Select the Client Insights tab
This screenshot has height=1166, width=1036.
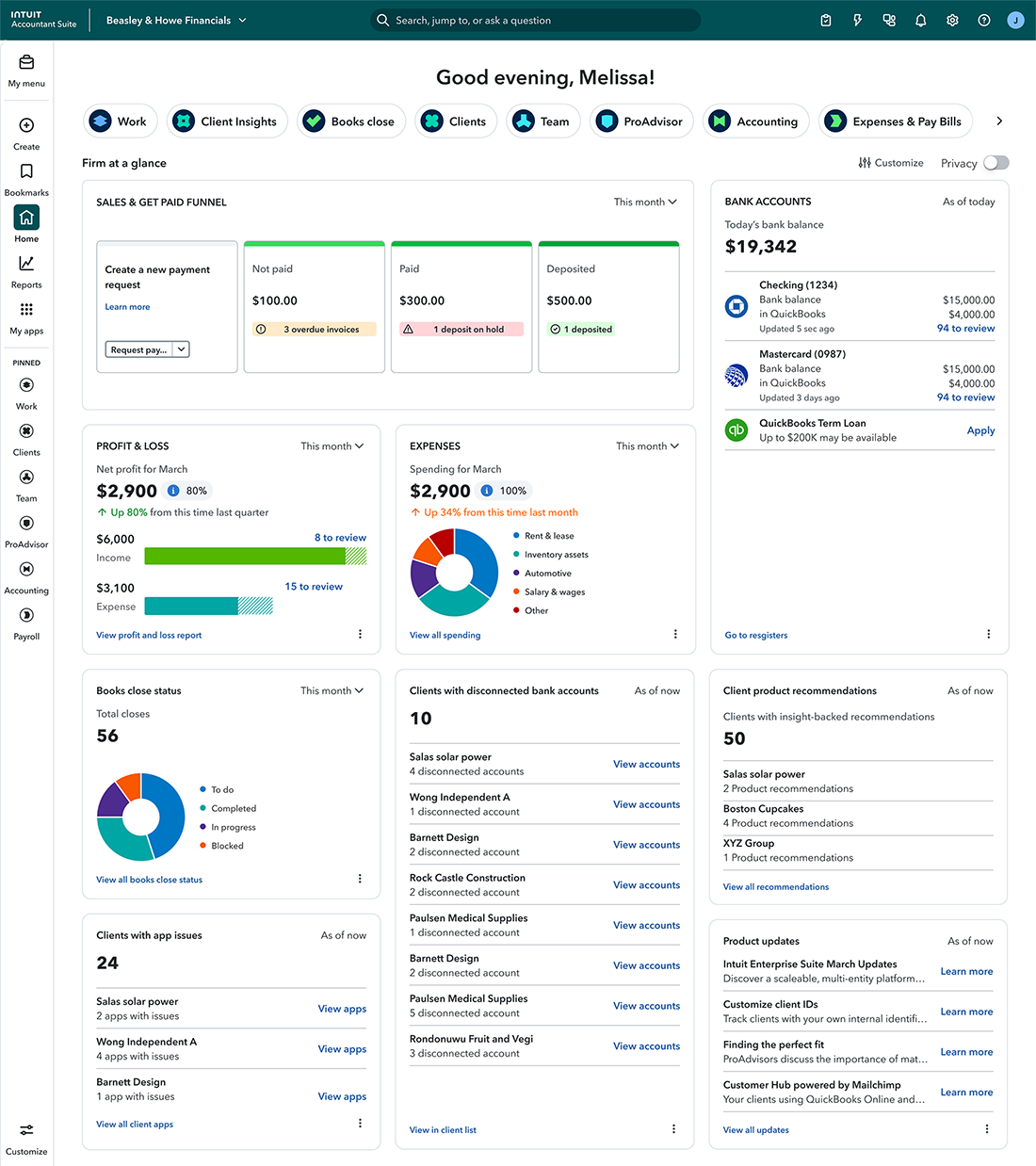(227, 121)
